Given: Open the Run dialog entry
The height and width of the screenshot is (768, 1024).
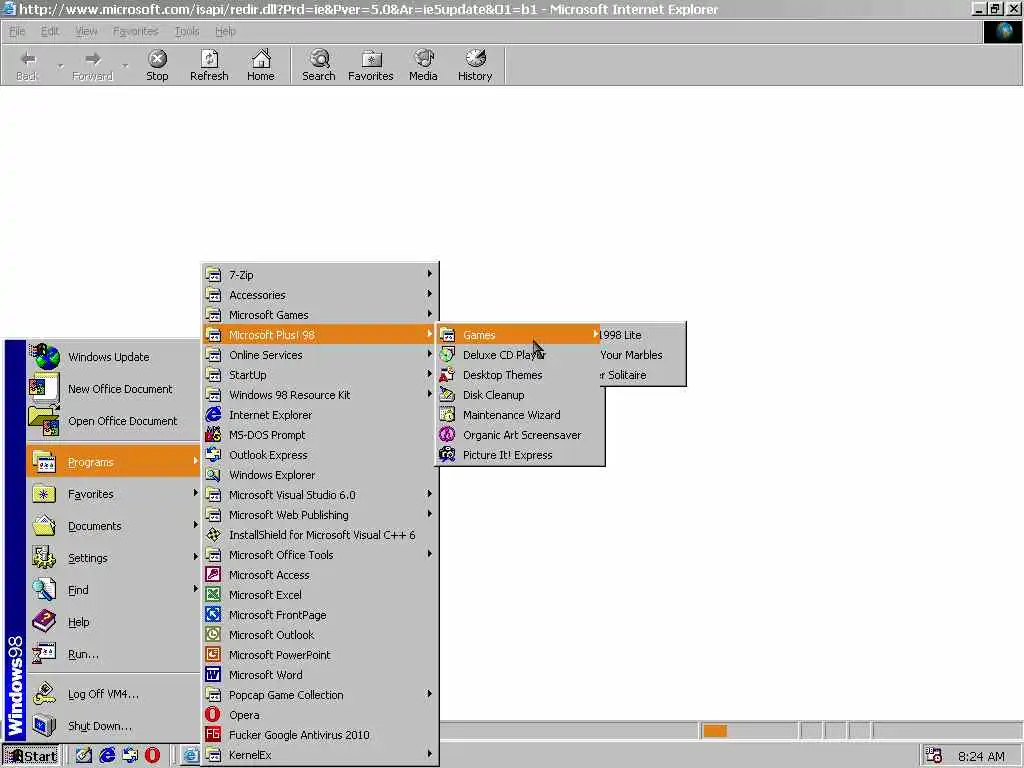Looking at the screenshot, I should pyautogui.click(x=114, y=654).
